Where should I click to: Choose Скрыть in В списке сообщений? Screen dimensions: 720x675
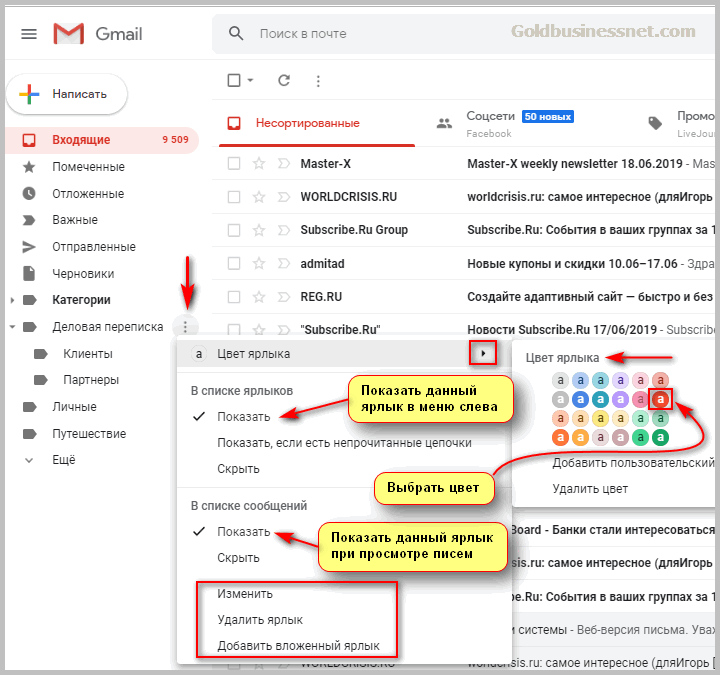pyautogui.click(x=238, y=558)
